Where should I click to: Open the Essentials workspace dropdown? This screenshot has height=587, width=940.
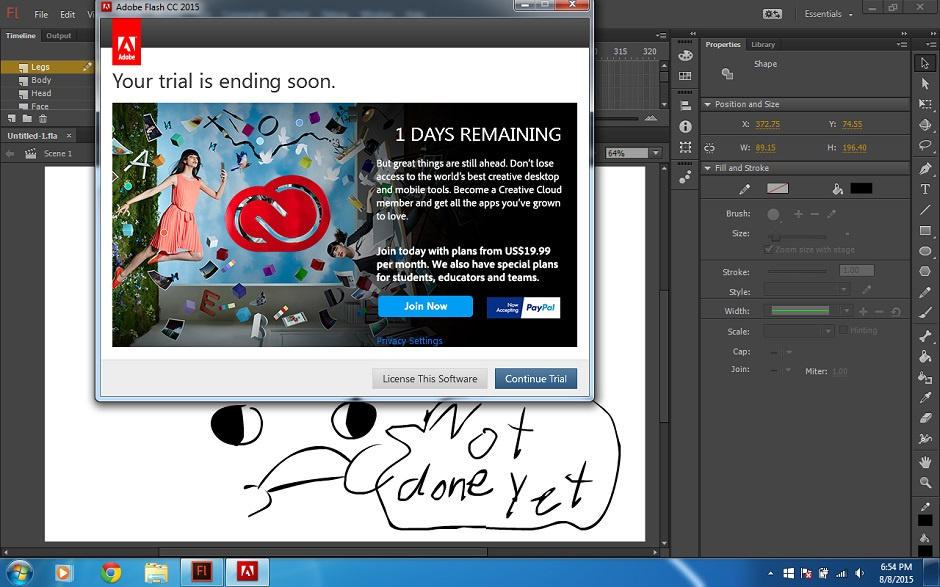click(829, 14)
